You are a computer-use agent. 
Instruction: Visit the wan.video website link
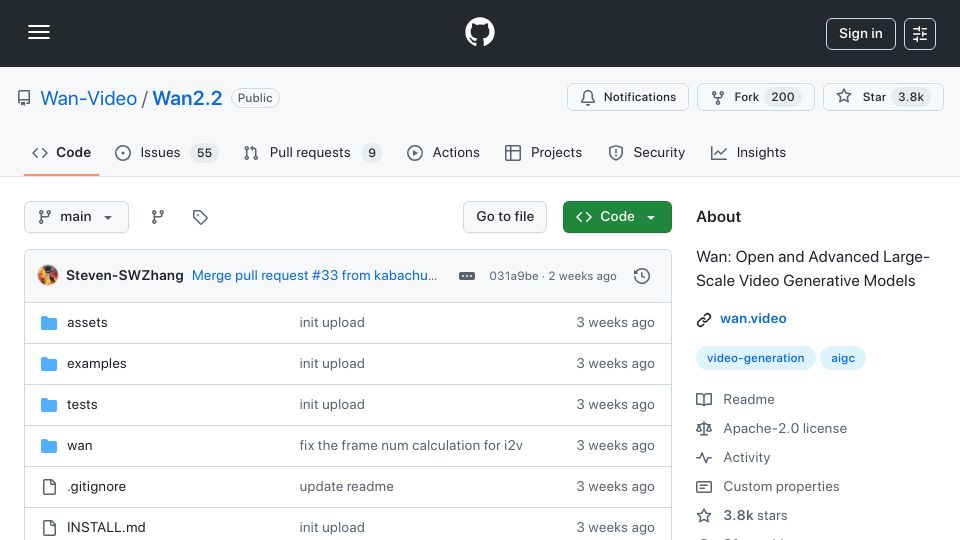pyautogui.click(x=753, y=318)
